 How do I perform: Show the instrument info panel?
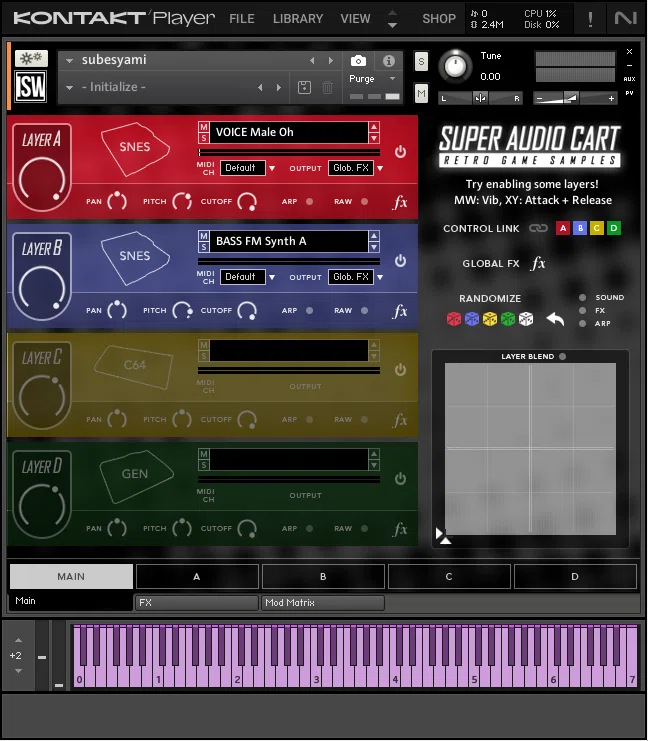(389, 60)
